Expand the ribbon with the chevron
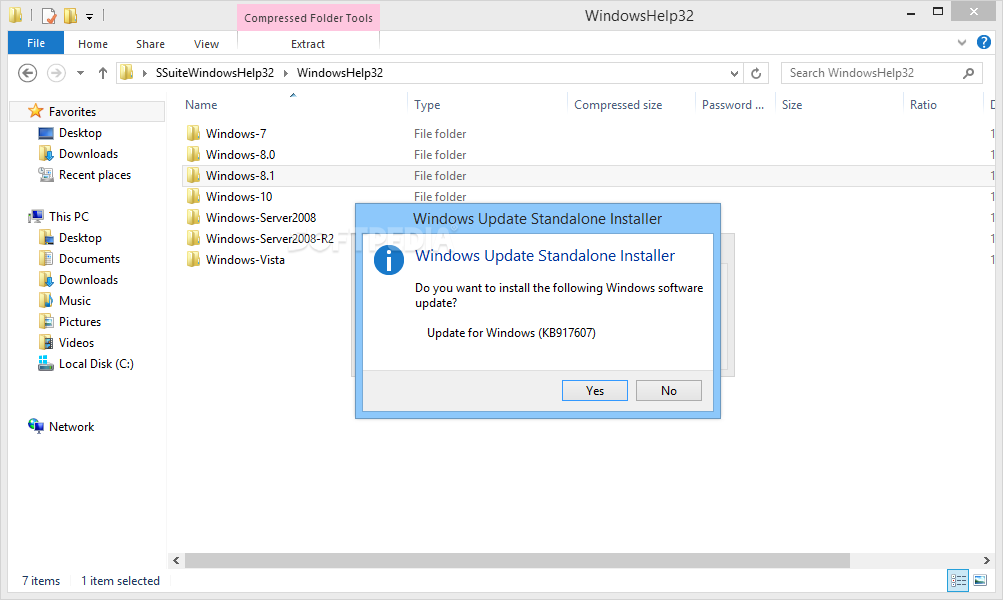This screenshot has height=600, width=1003. (961, 43)
